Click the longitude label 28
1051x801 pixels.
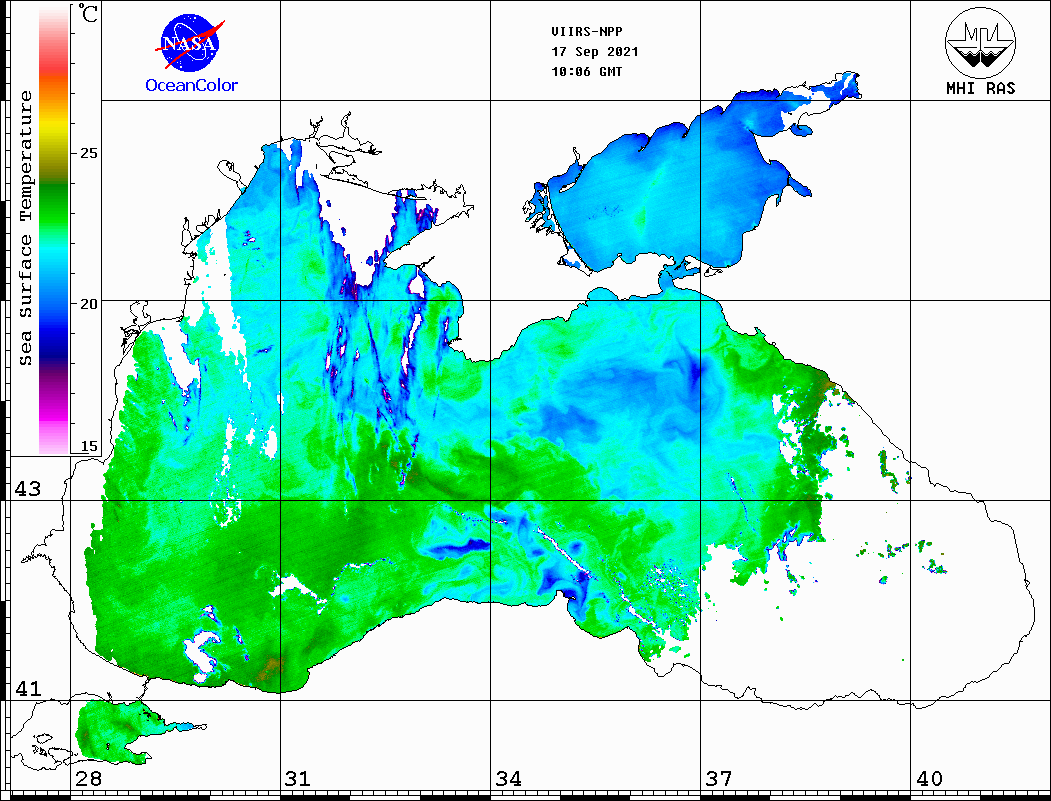point(88,778)
